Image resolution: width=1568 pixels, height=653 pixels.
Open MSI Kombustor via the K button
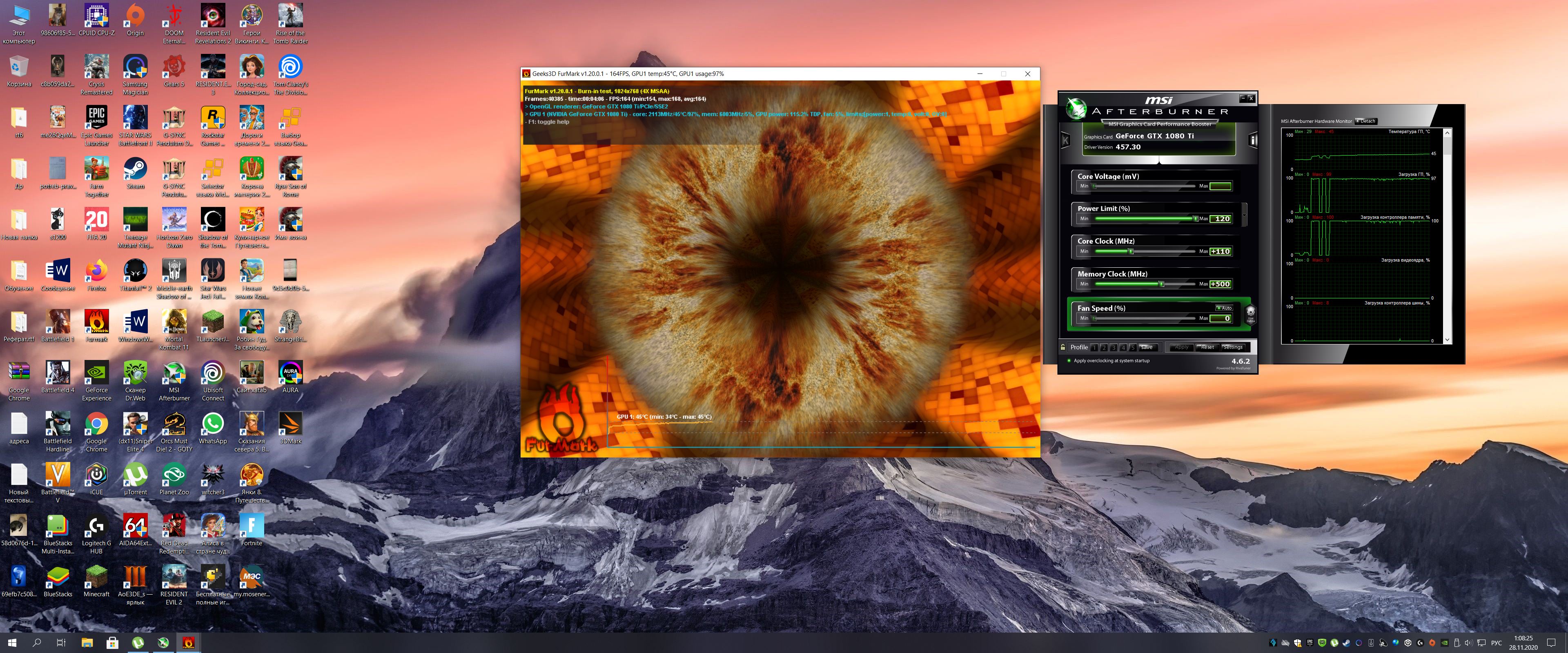(1065, 140)
